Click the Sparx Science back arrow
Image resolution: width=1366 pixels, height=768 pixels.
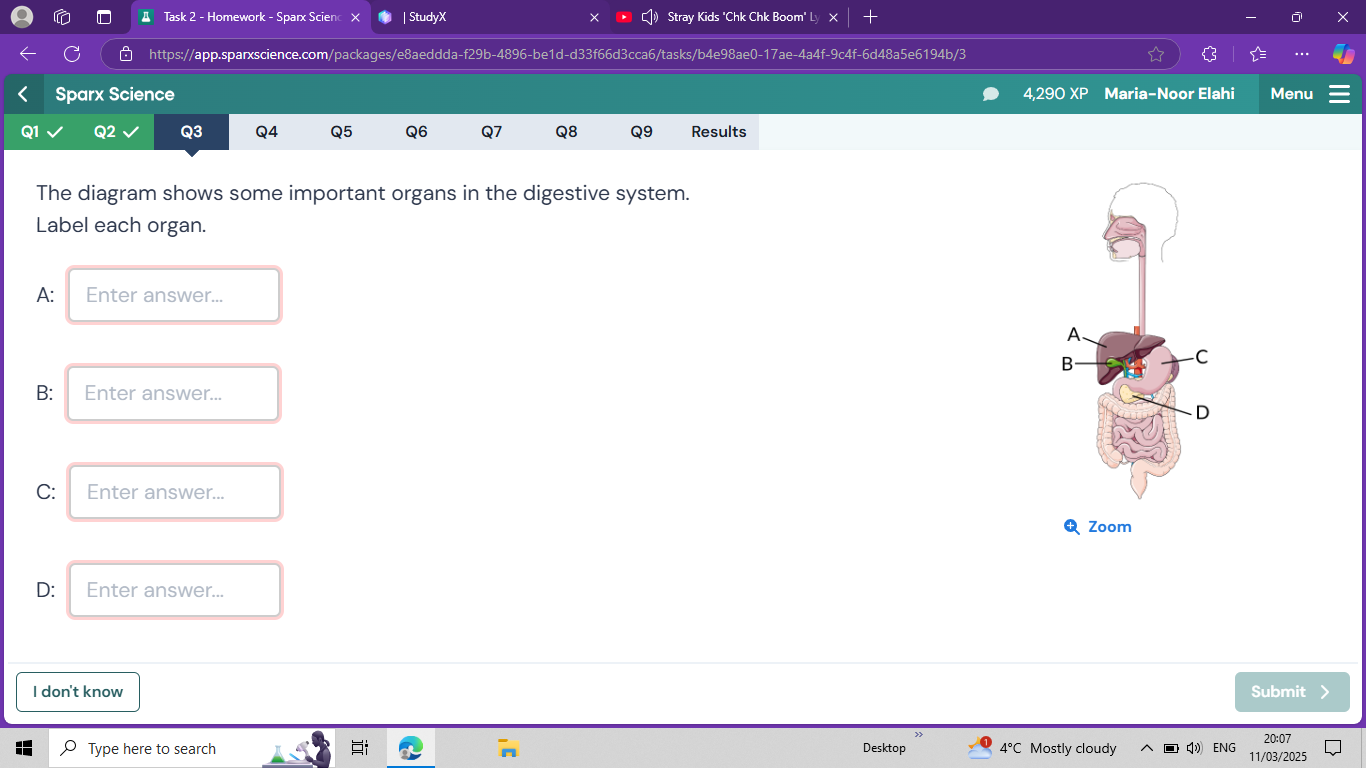(x=23, y=94)
